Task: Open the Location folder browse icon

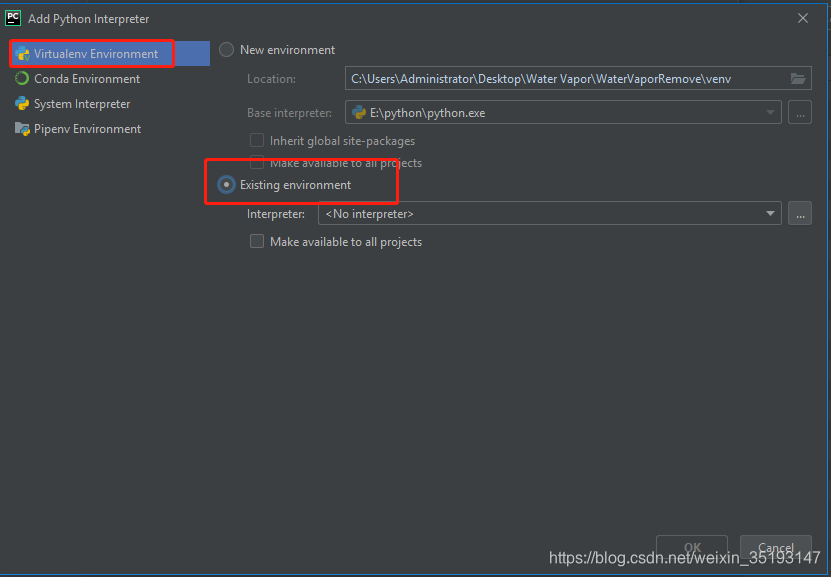Action: pos(798,79)
